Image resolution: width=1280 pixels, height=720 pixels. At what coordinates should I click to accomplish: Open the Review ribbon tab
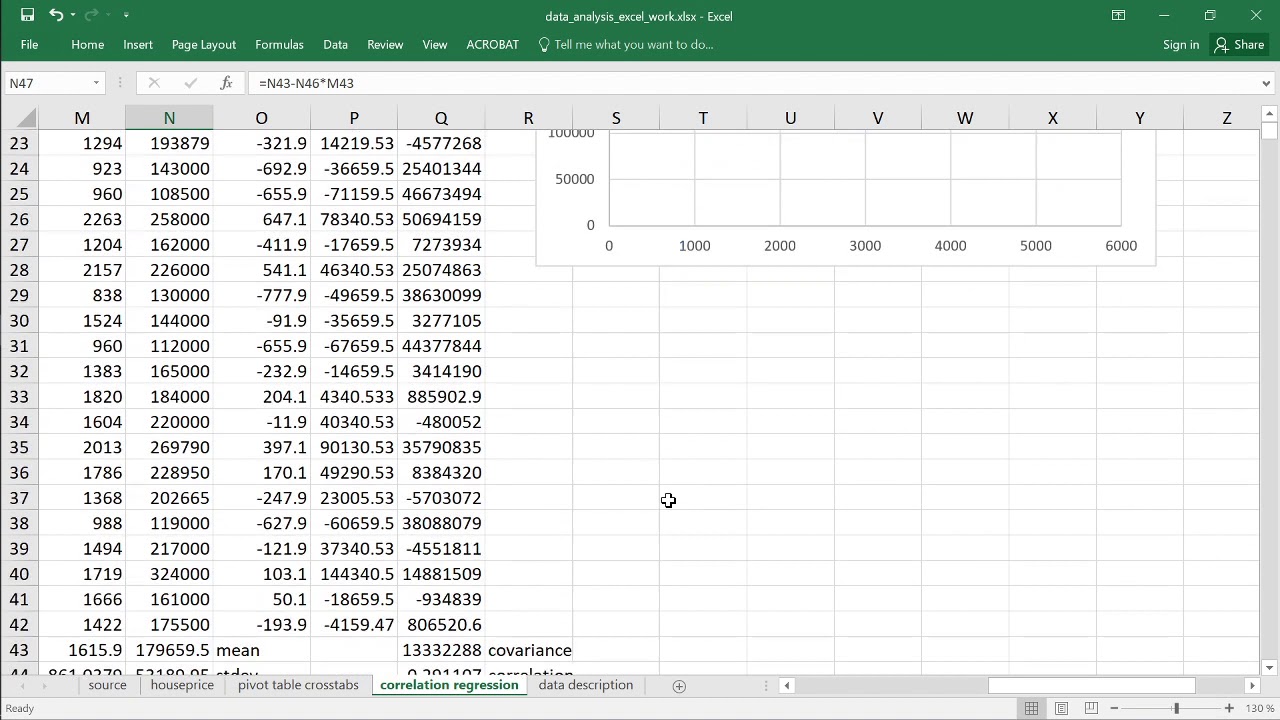point(385,44)
